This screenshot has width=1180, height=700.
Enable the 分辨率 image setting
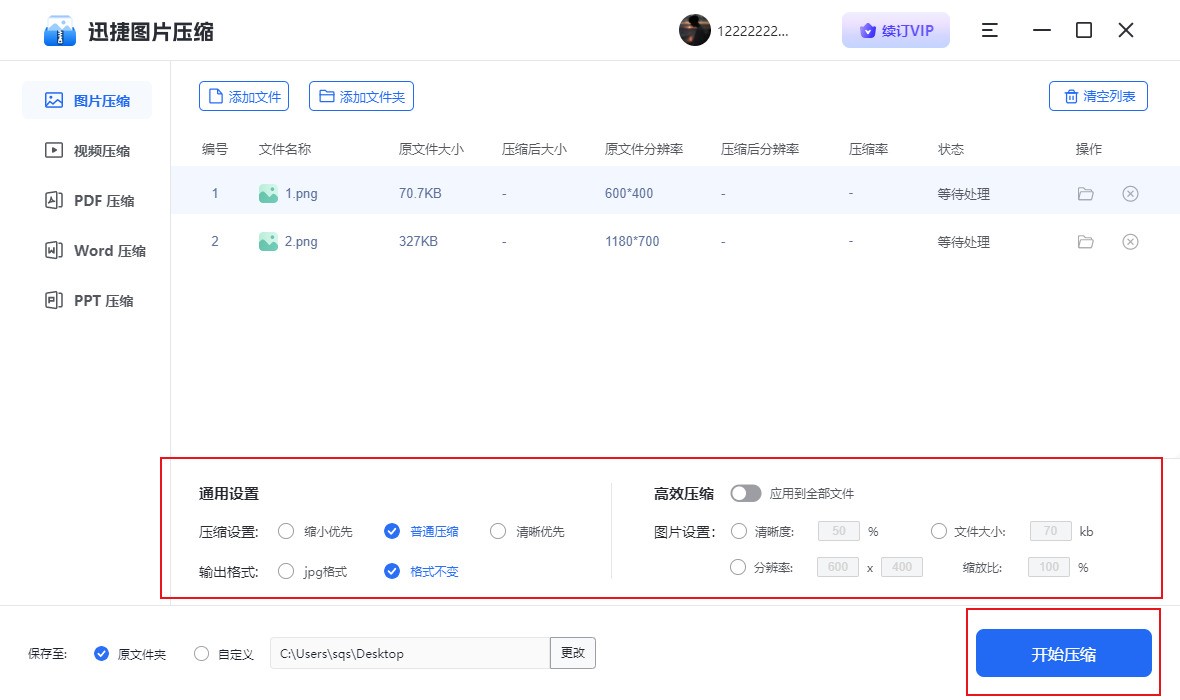(x=740, y=567)
